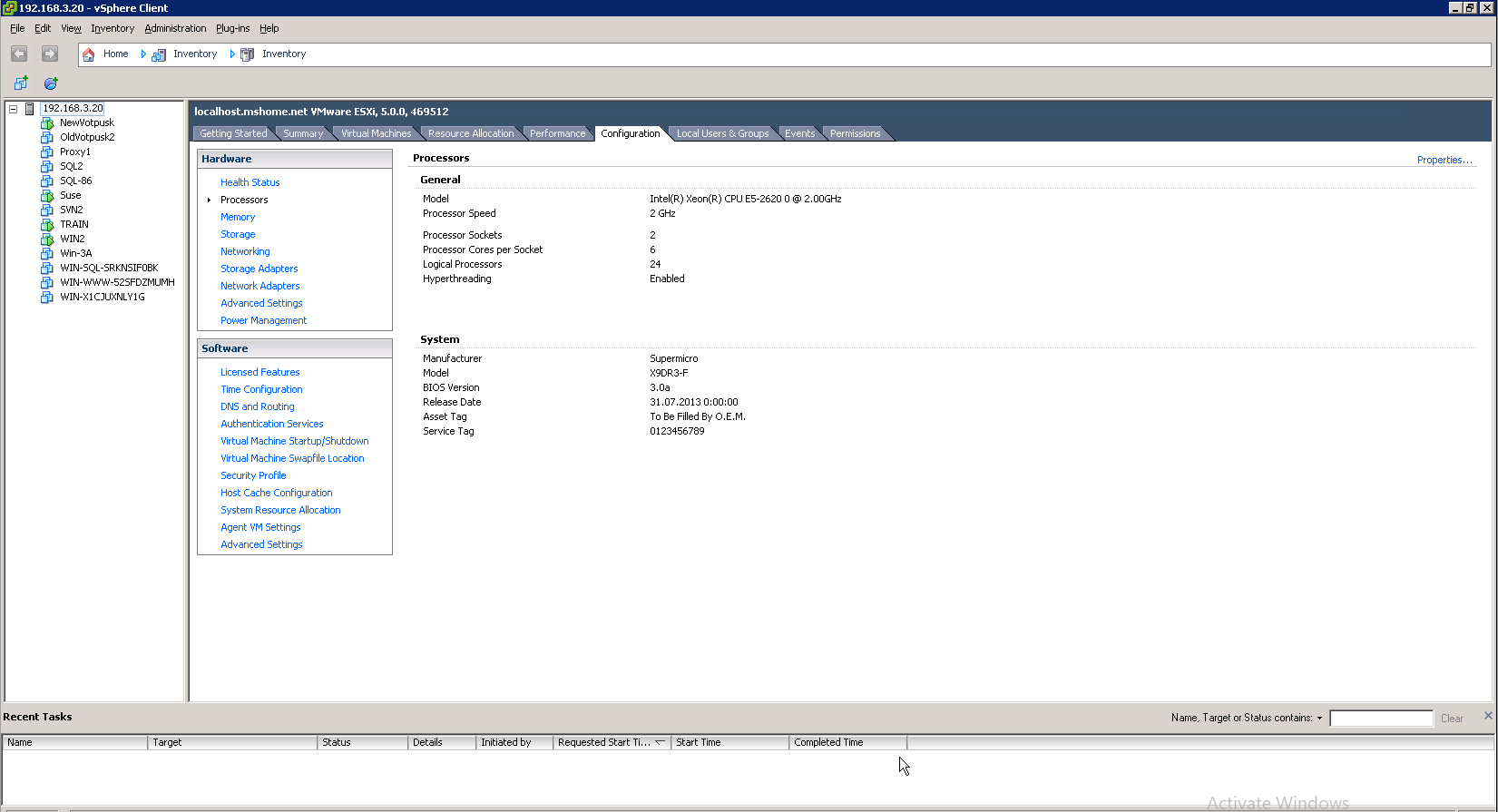Click the back navigation arrow button

[19, 54]
